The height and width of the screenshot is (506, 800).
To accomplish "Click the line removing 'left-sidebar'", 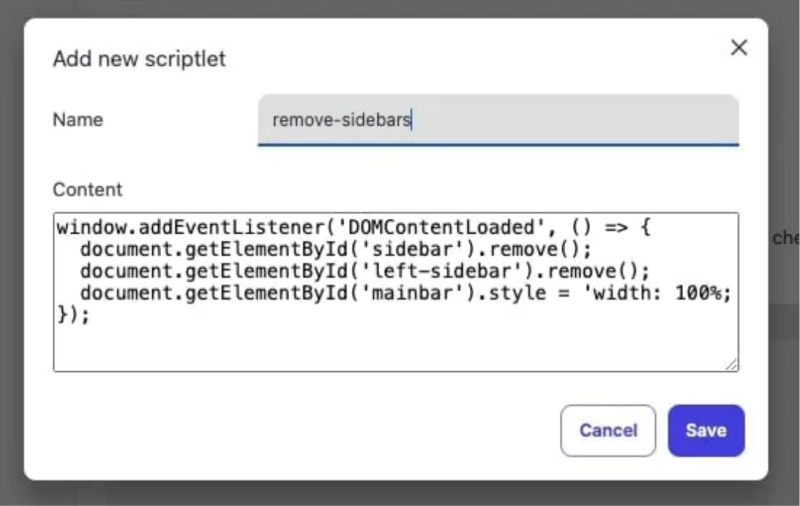I will (365, 271).
